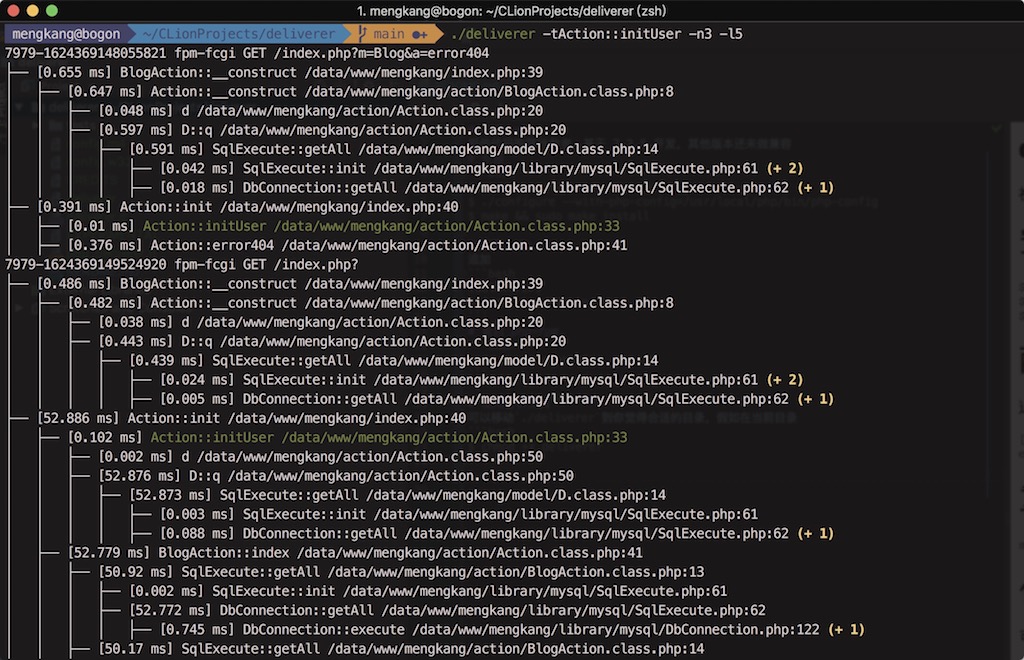The image size is (1024, 660).
Task: Click the mengkang@bogon prompt segment
Action: coord(66,34)
